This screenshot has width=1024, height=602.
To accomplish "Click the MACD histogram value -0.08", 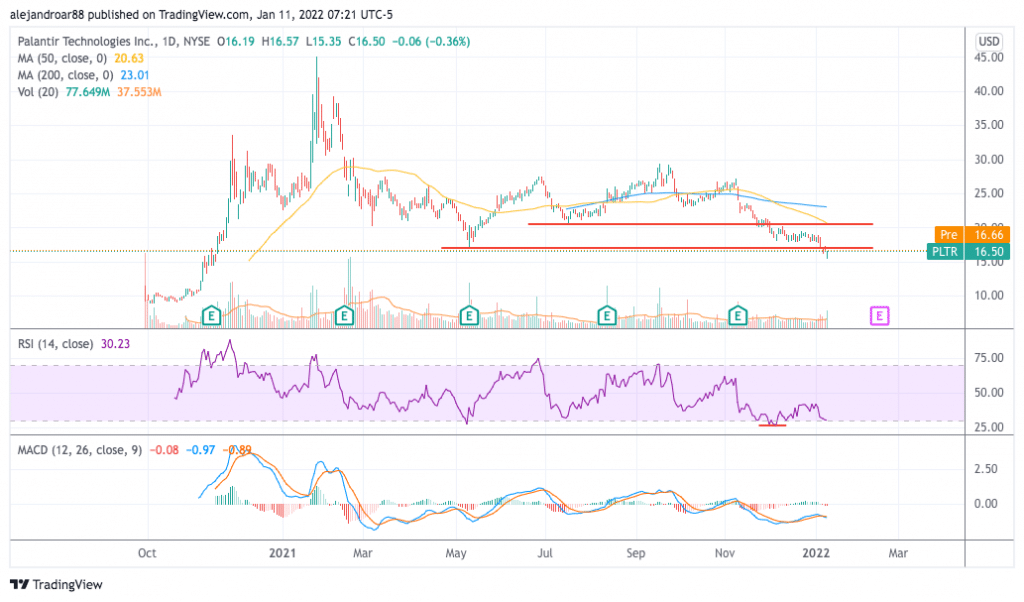I will pos(164,450).
